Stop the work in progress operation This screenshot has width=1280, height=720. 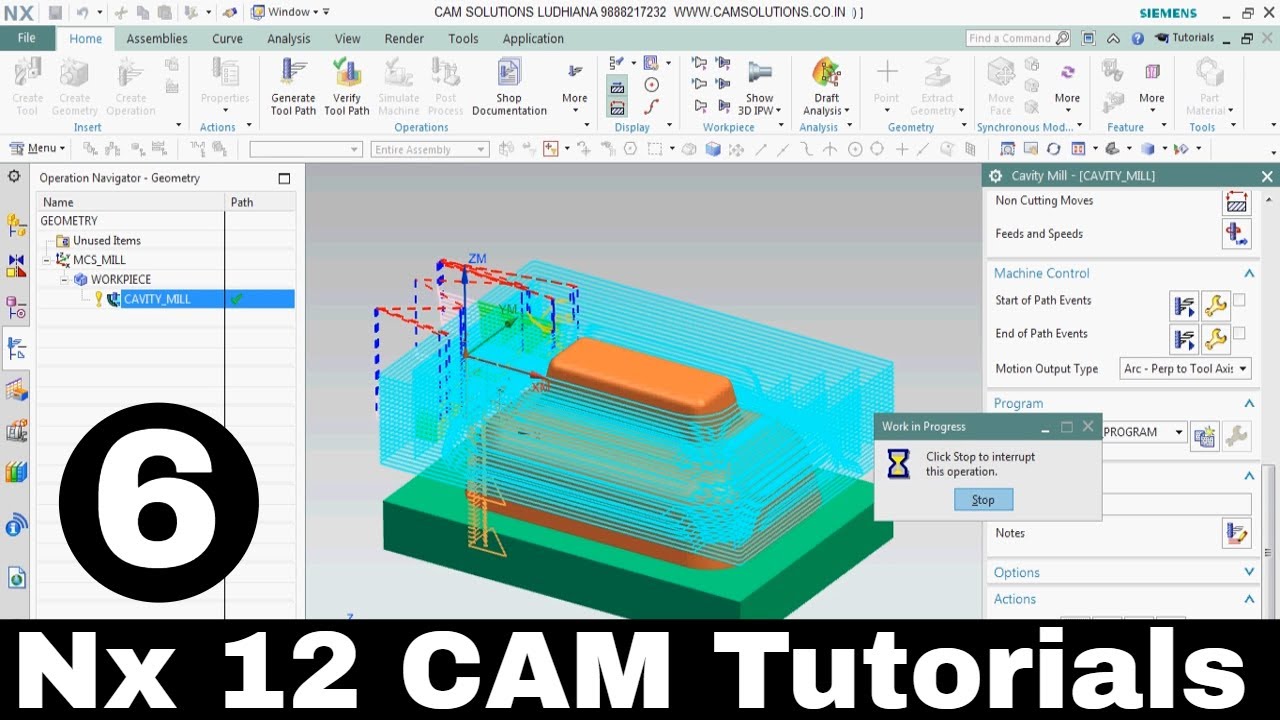[x=983, y=500]
